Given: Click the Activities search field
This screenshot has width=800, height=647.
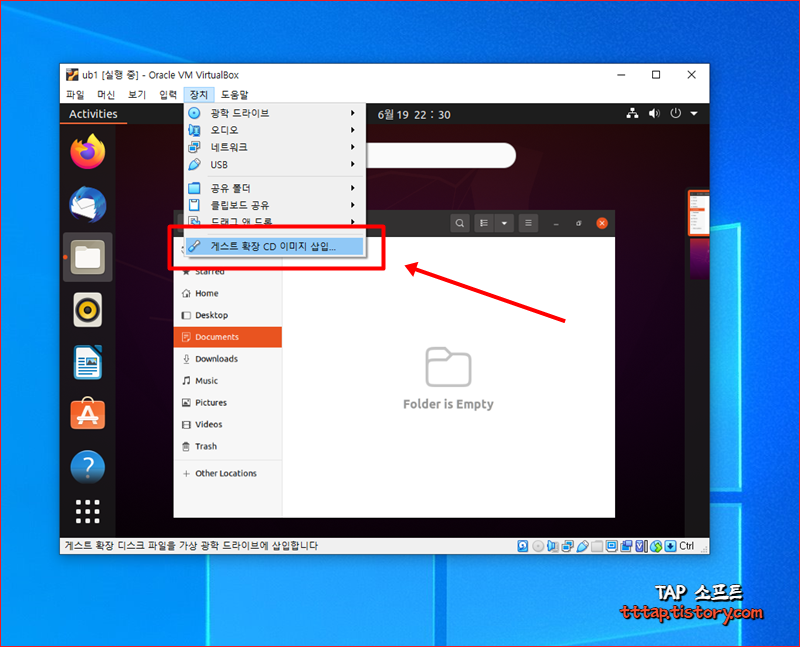Looking at the screenshot, I should tap(441, 155).
